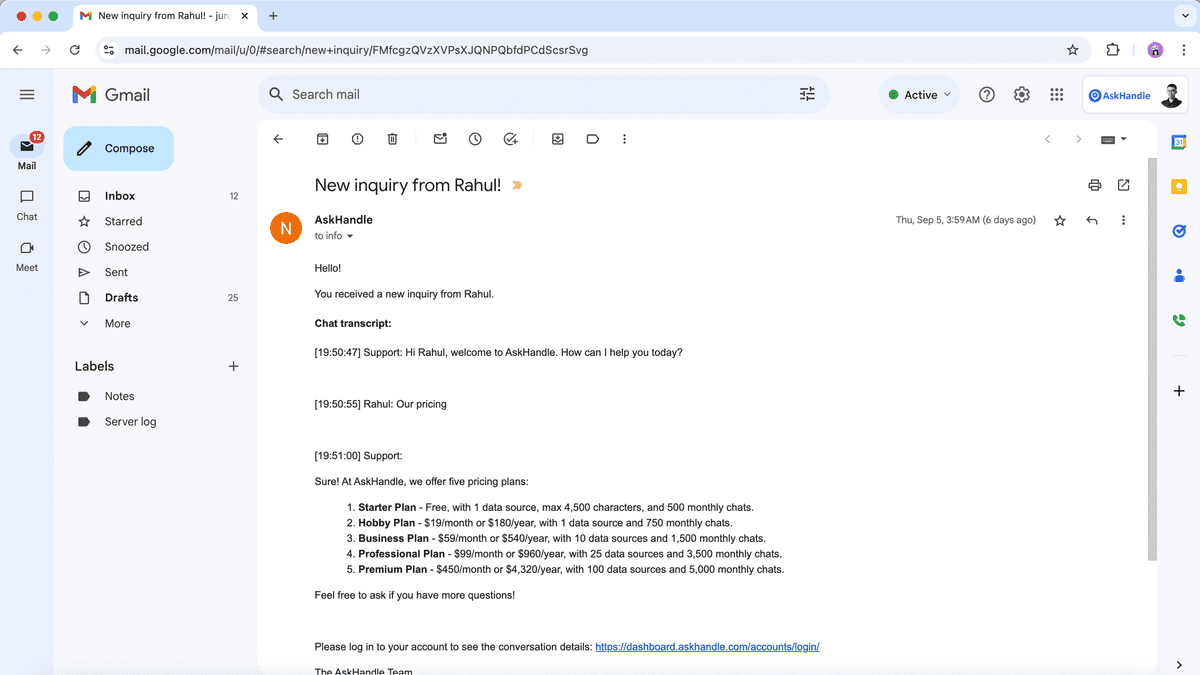Viewport: 1200px width, 675px height.
Task: Star the AskHandle message
Action: tap(1060, 220)
